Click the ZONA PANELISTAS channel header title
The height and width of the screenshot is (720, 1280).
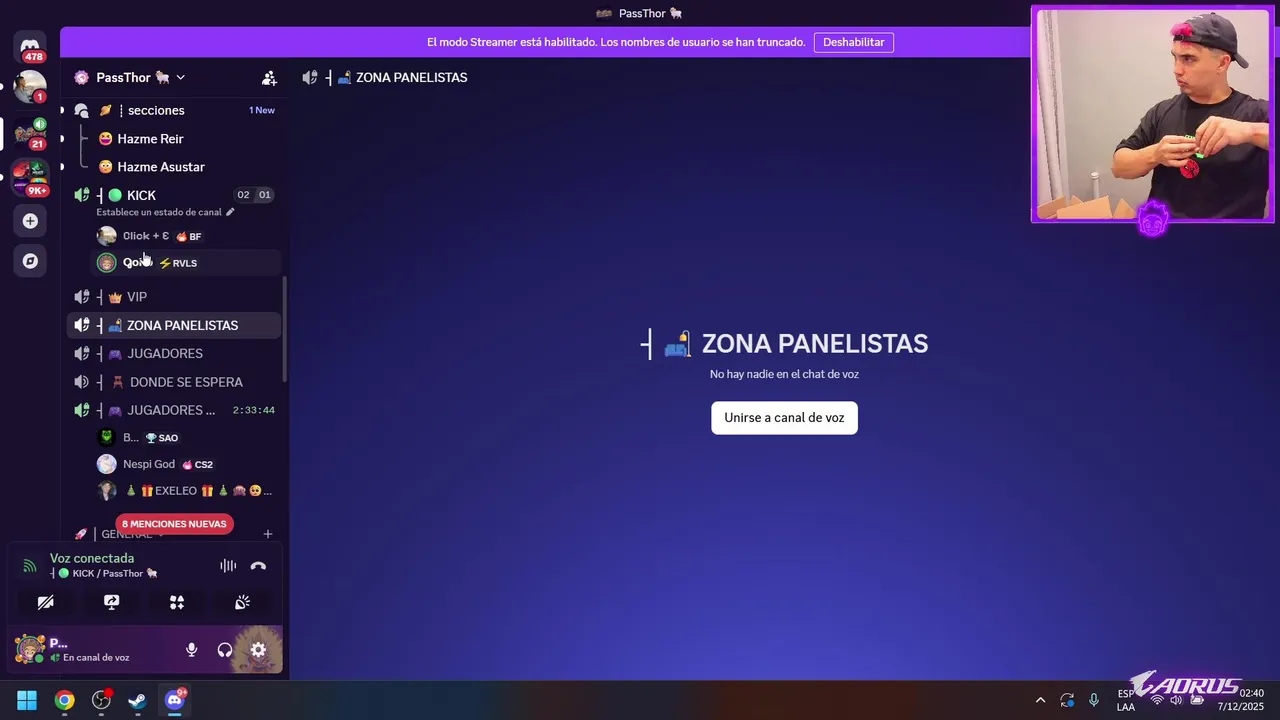[x=411, y=77]
